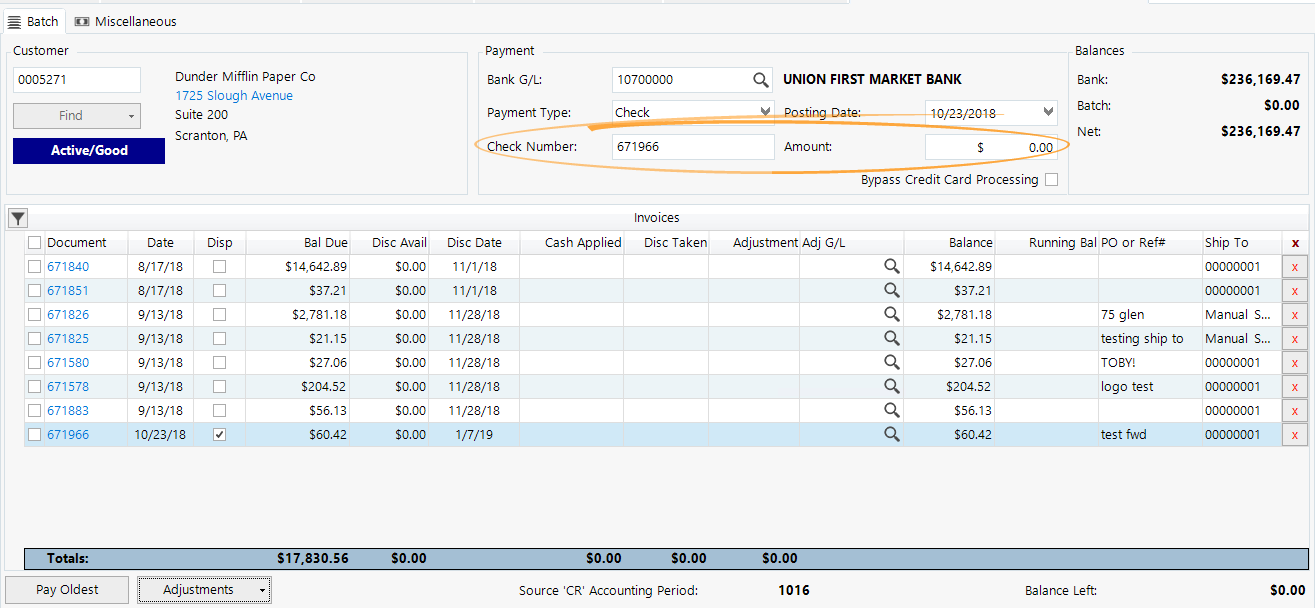Click the Check Number input field
This screenshot has width=1315, height=608.
pyautogui.click(x=692, y=147)
